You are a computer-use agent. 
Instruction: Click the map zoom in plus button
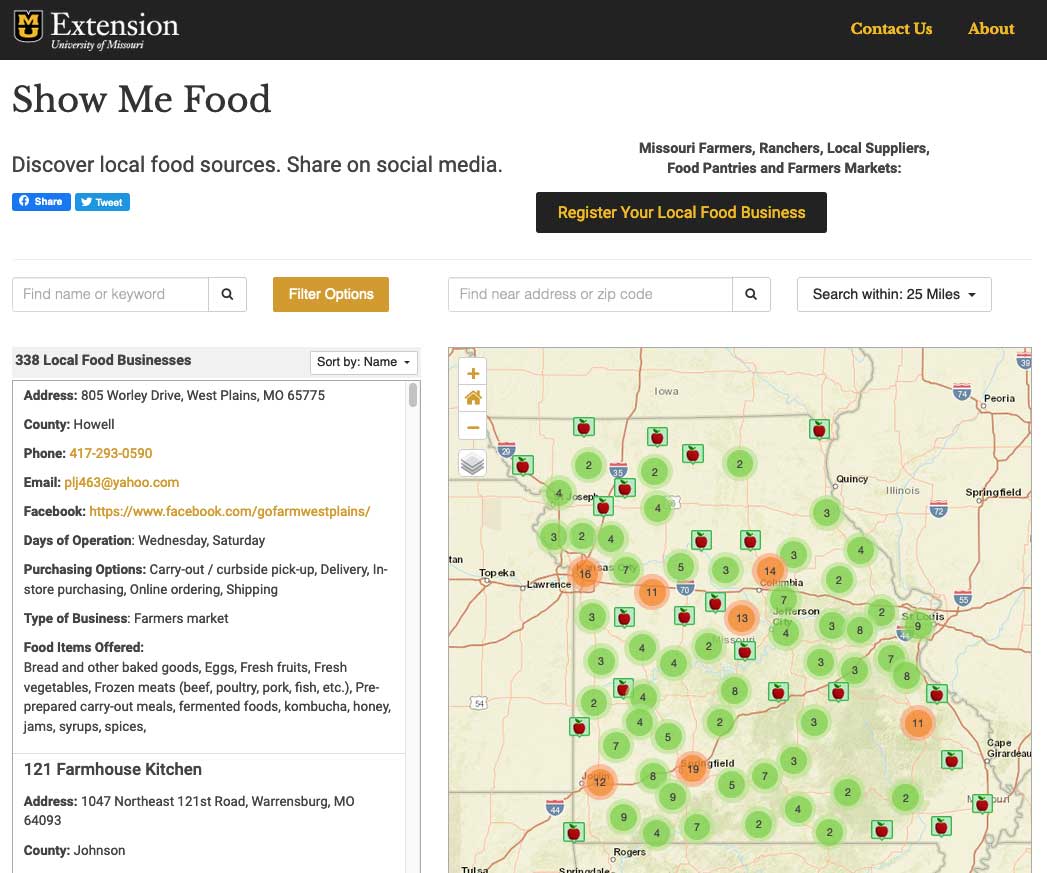[473, 373]
